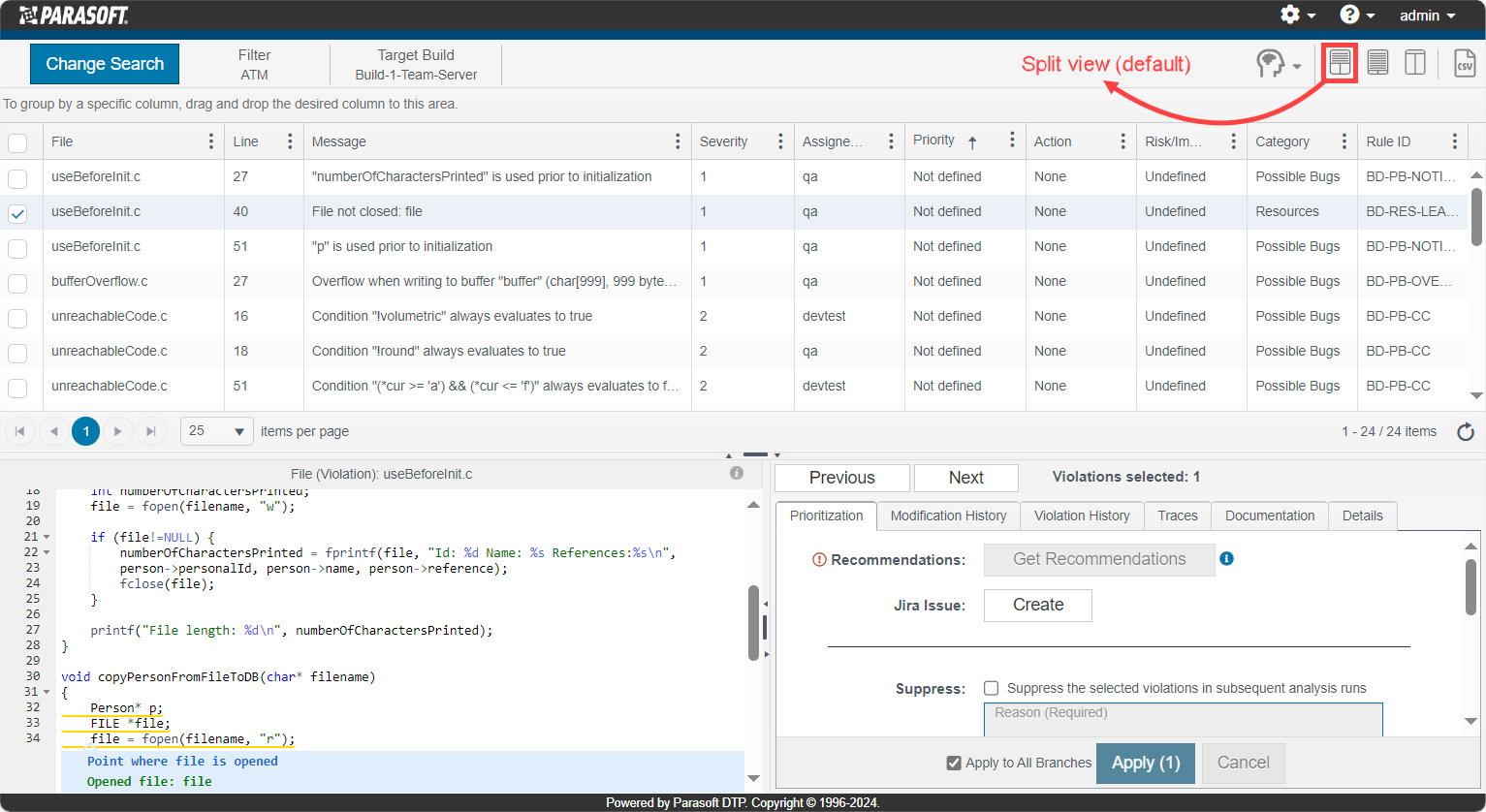Open the Target Build selector
The height and width of the screenshot is (812, 1486).
point(416,64)
